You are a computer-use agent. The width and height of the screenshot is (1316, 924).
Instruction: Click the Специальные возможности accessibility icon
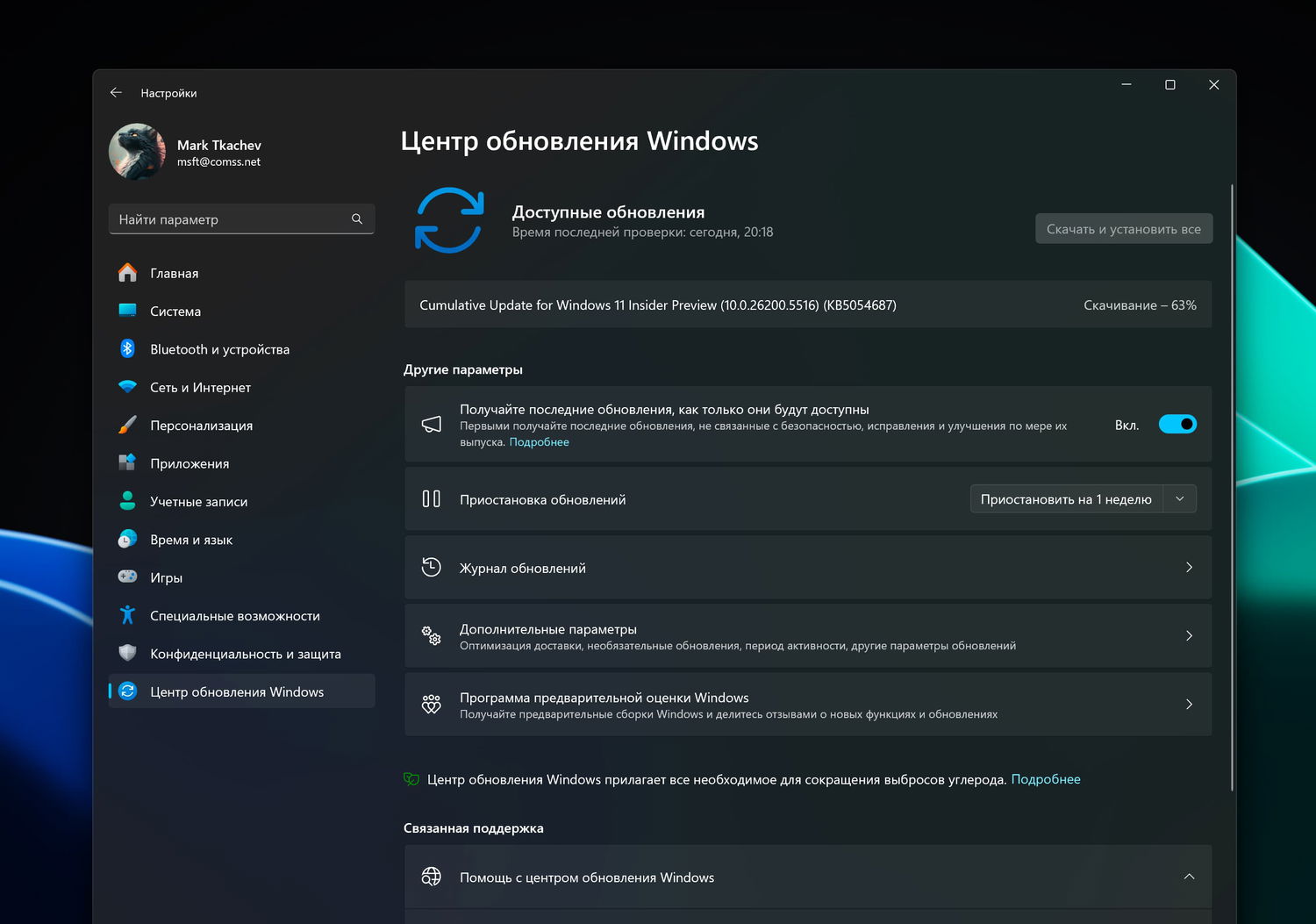tap(127, 616)
